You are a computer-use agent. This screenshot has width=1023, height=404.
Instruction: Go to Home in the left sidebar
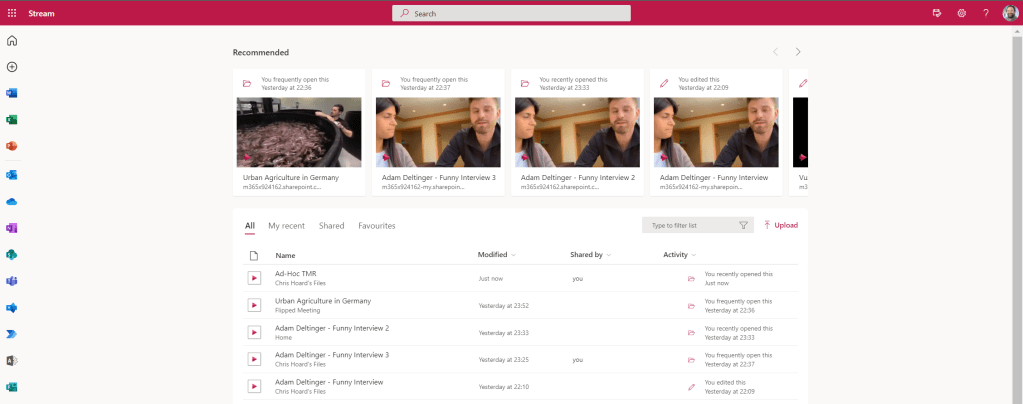pyautogui.click(x=12, y=41)
